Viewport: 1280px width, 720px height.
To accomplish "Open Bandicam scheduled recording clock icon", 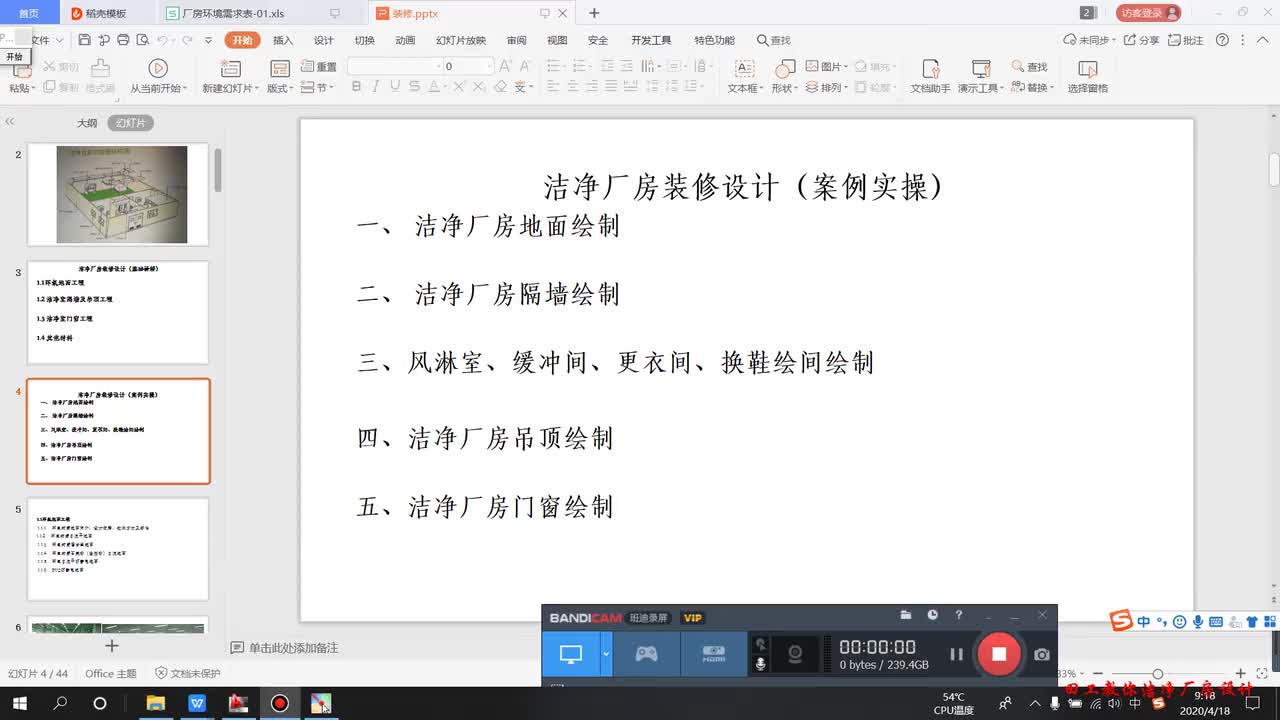I will pos(932,615).
